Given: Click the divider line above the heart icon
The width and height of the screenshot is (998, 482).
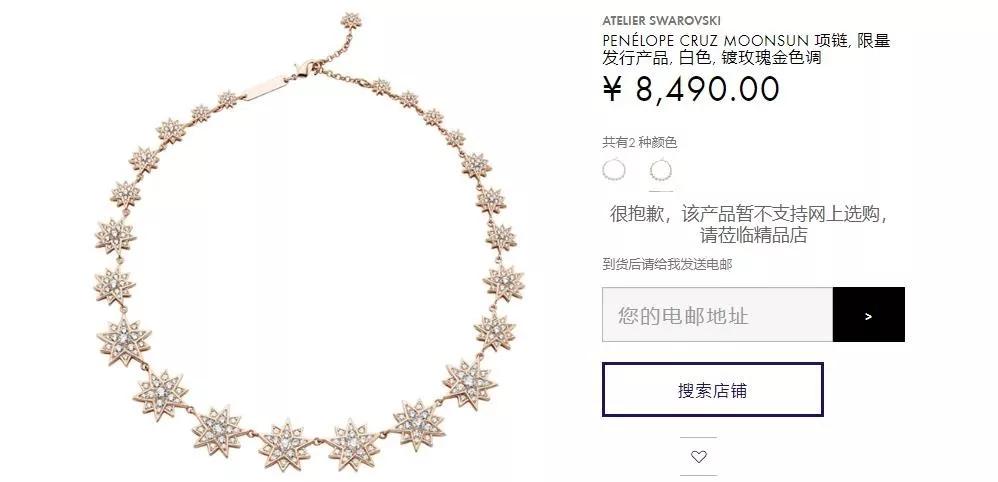Looking at the screenshot, I should point(698,437).
